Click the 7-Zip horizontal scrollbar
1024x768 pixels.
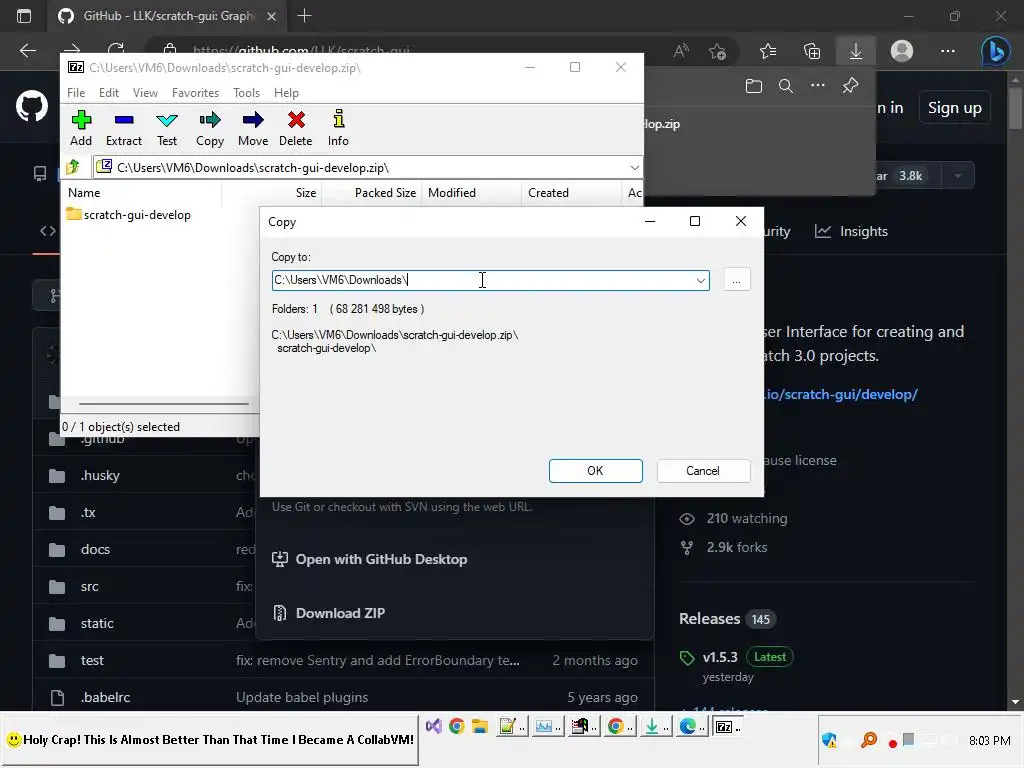pyautogui.click(x=163, y=404)
